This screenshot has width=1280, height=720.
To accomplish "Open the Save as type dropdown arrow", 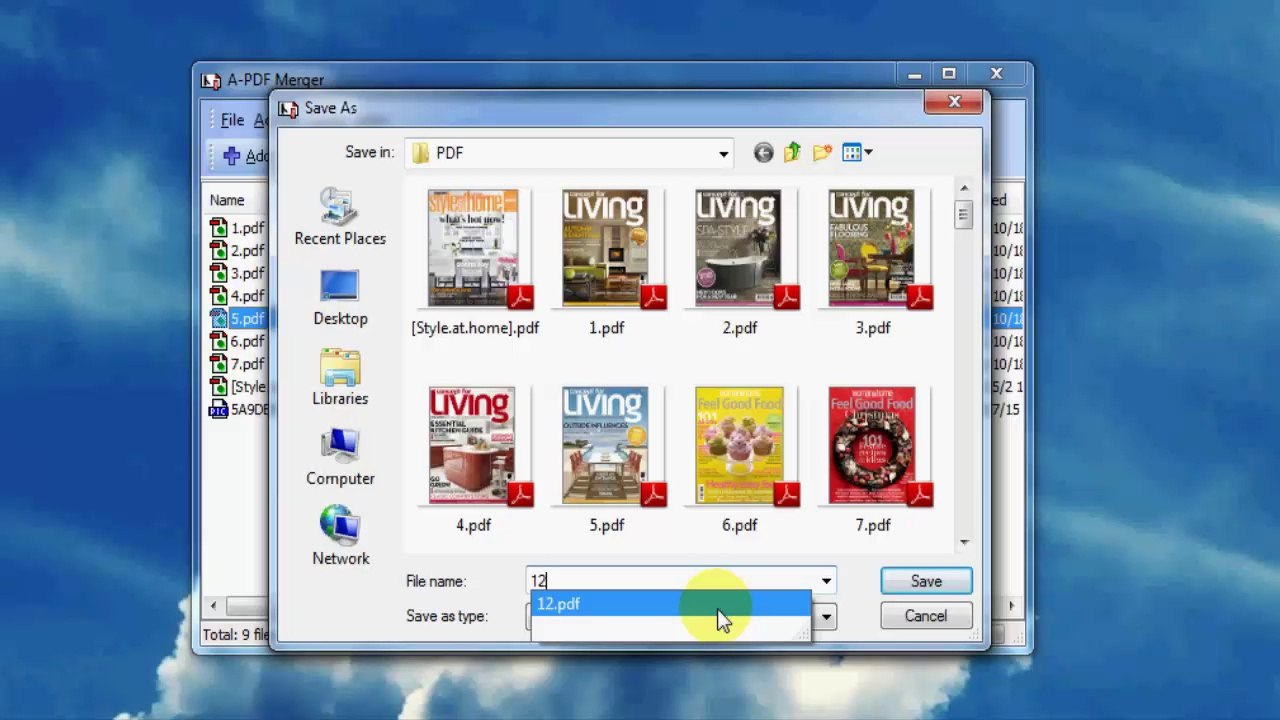I will click(x=826, y=617).
